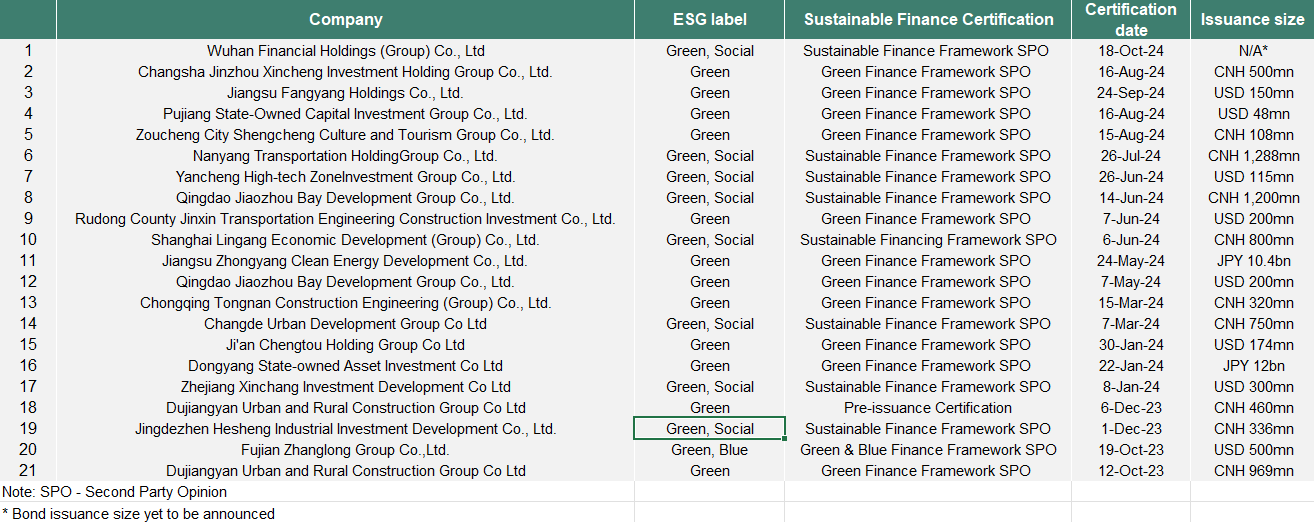Viewport: 1314px width, 522px height.
Task: Select the N/A* issuance size cell
Action: pyautogui.click(x=1252, y=51)
